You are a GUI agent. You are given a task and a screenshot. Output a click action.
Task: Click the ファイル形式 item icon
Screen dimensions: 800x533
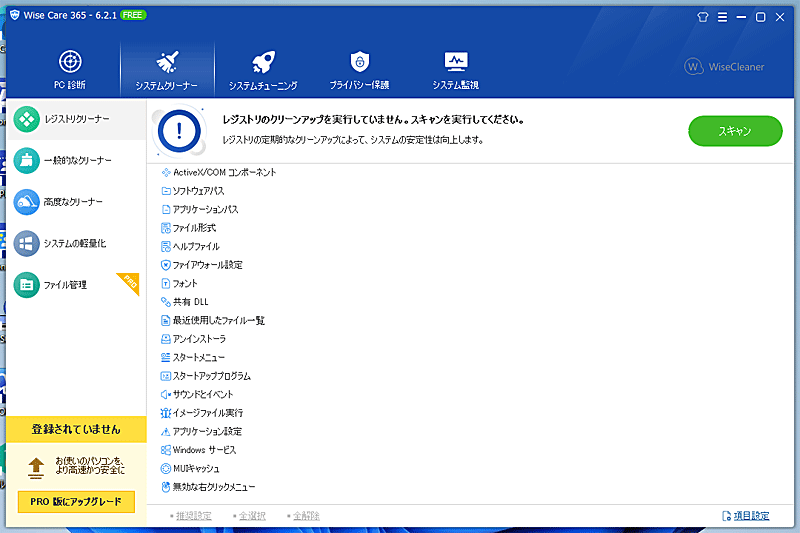(166, 228)
